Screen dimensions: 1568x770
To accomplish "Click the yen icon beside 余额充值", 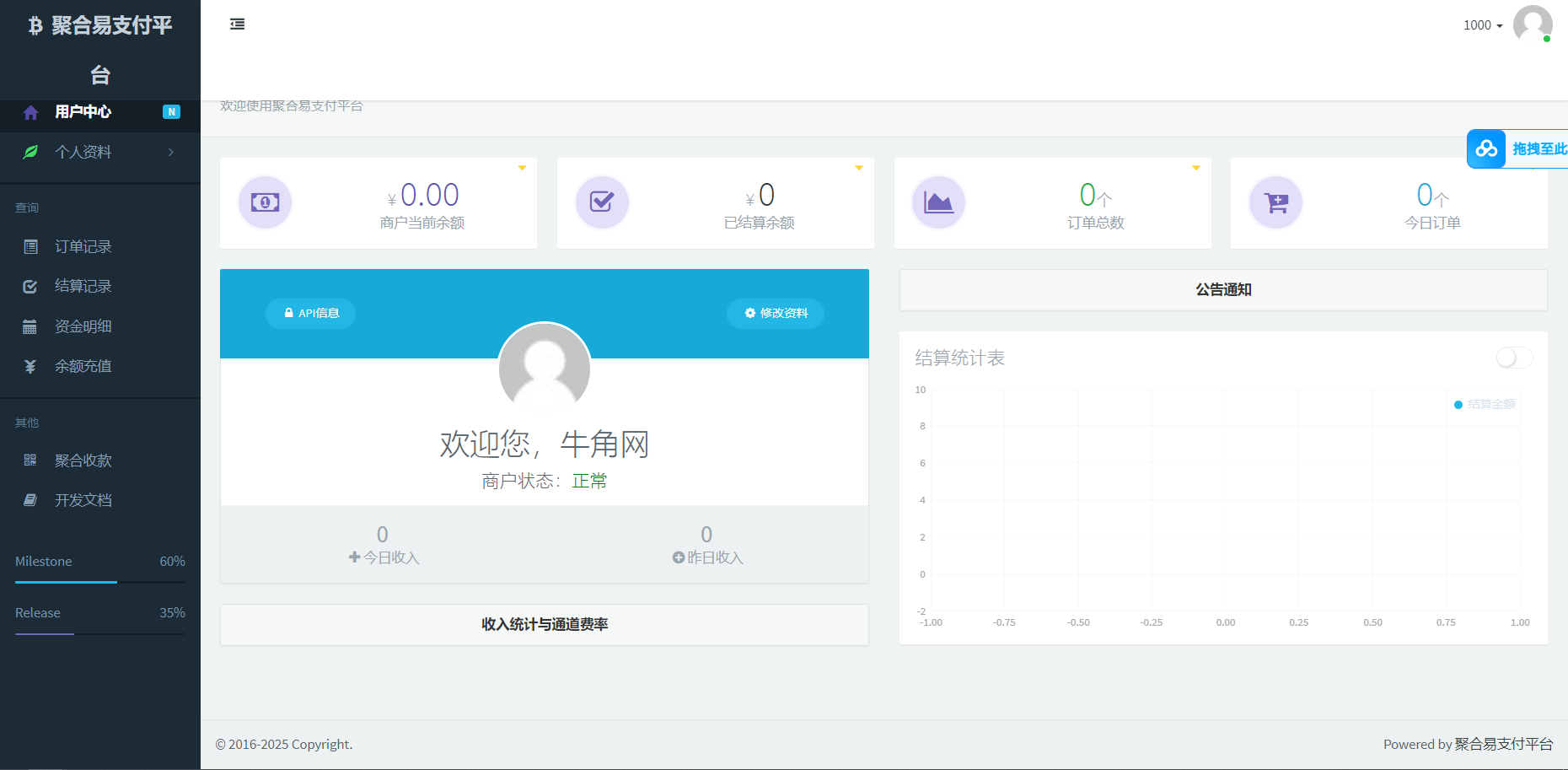I will point(30,367).
